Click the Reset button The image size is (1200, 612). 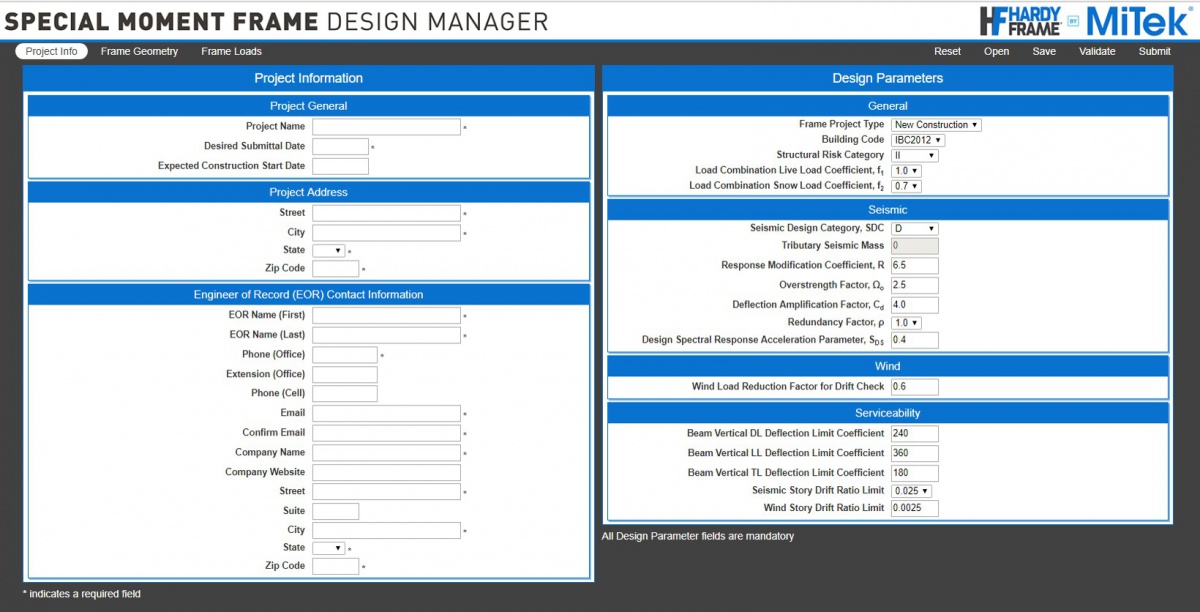coord(947,51)
